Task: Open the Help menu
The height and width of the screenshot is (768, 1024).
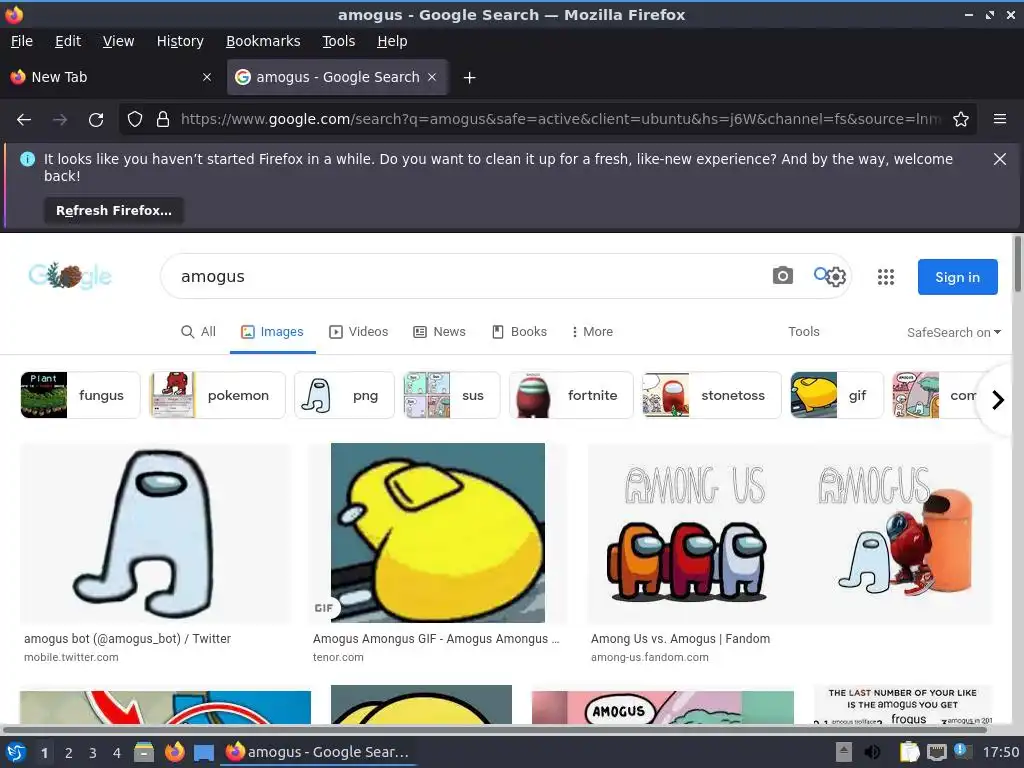Action: tap(392, 41)
